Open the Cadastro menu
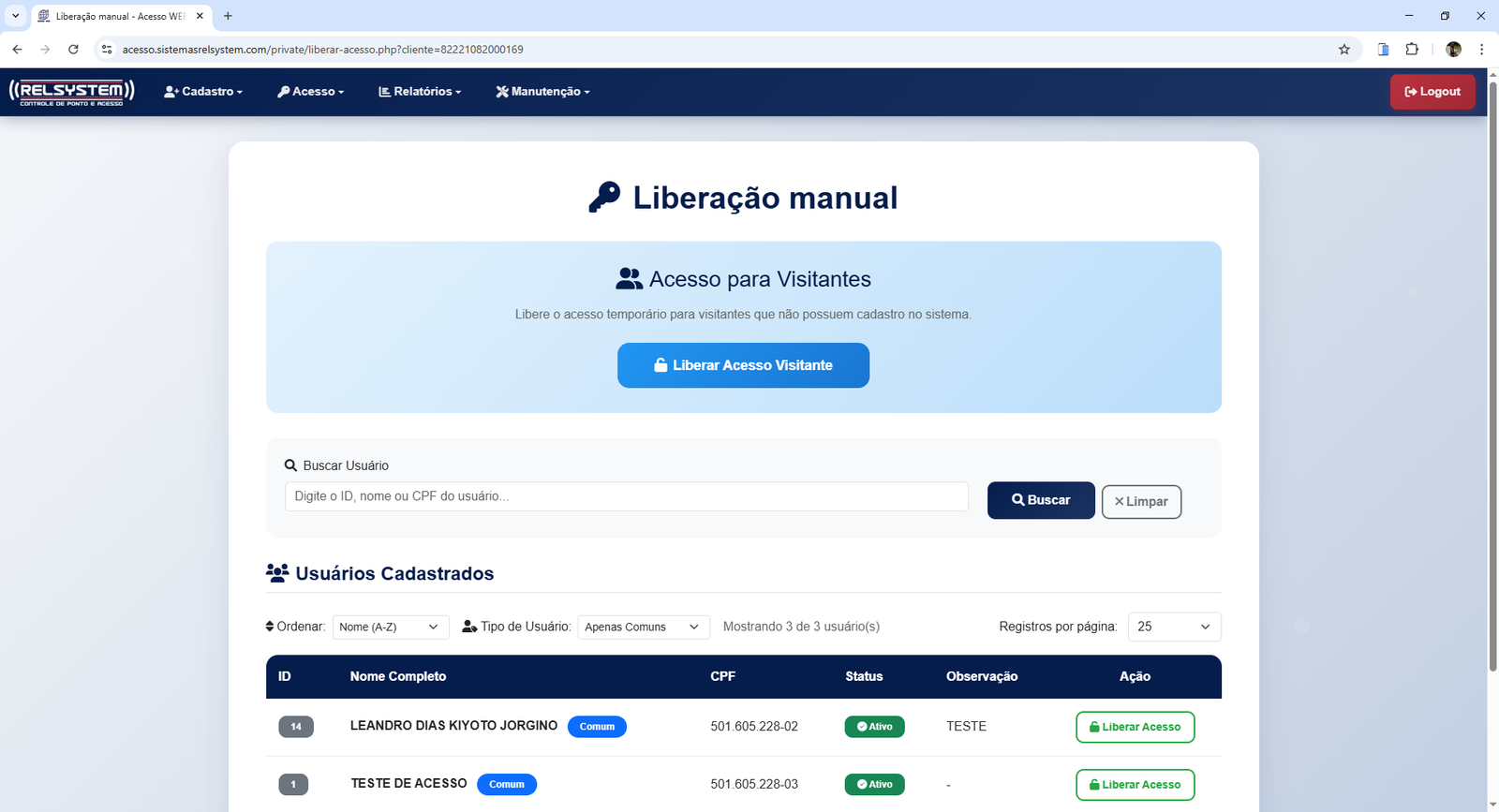The width and height of the screenshot is (1499, 812). tap(203, 92)
